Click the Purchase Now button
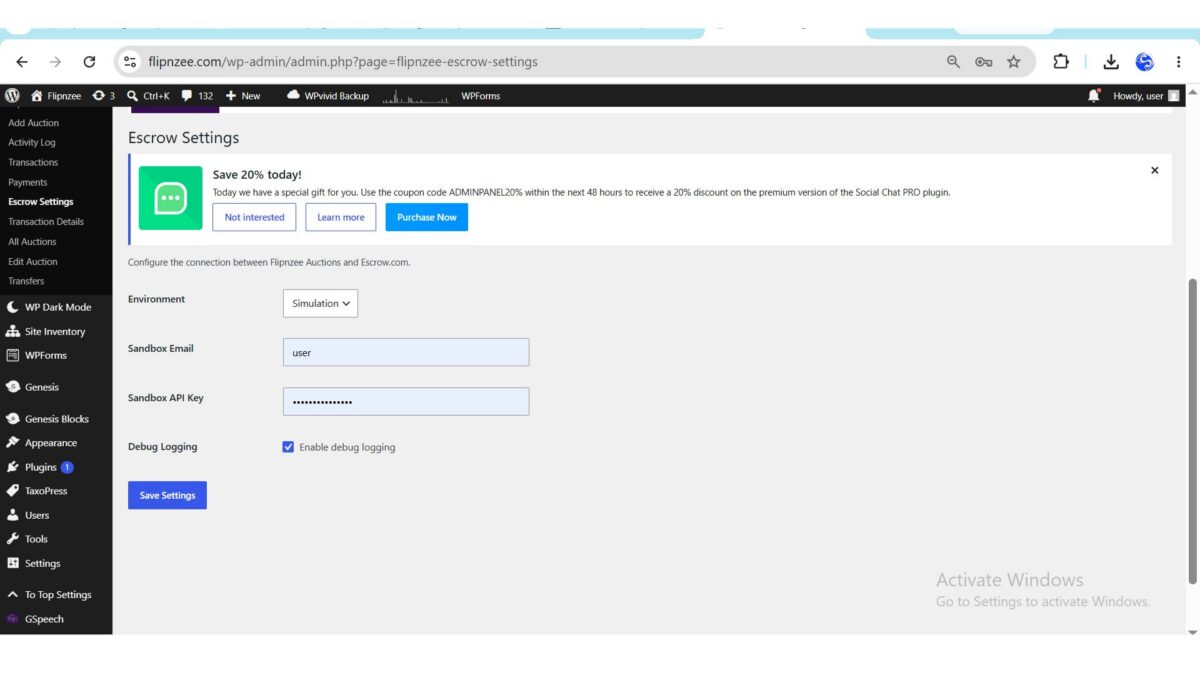 [427, 217]
